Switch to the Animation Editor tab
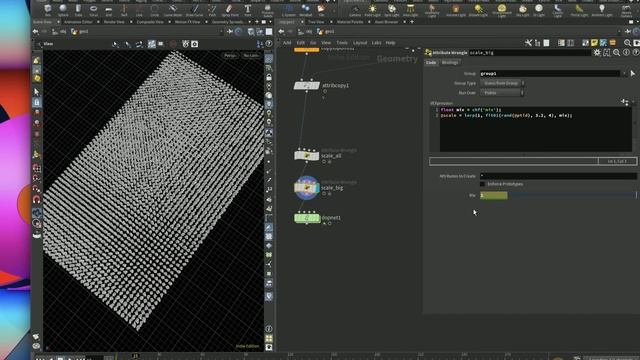Viewport: 640px width, 360px height. coord(78,22)
